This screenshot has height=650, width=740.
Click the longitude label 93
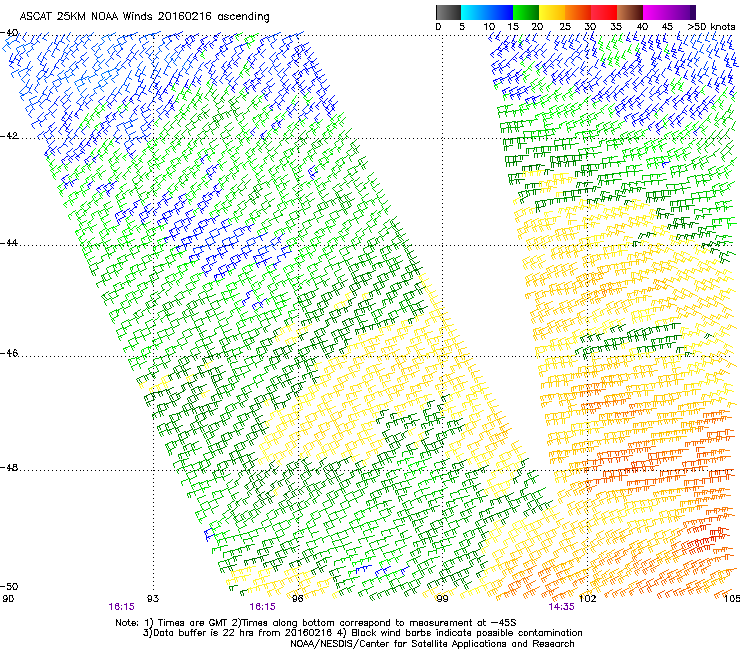[153, 599]
